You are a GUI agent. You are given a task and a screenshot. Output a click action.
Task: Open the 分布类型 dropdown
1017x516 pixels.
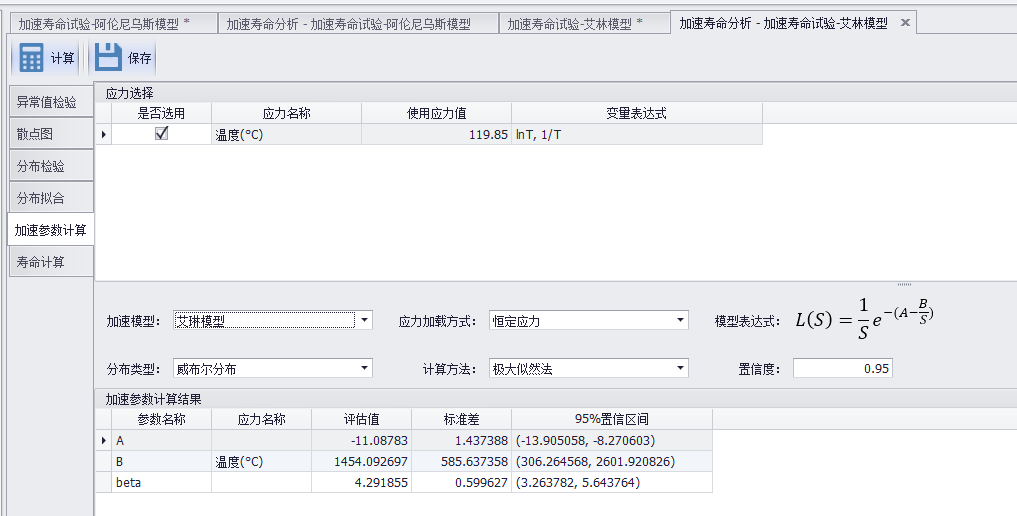click(365, 369)
